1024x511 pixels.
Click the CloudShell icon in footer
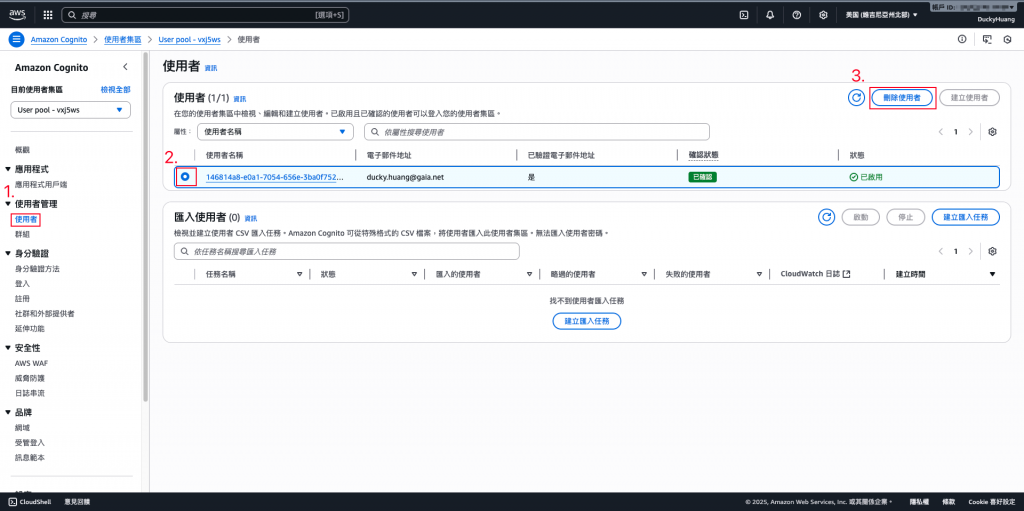(12, 502)
